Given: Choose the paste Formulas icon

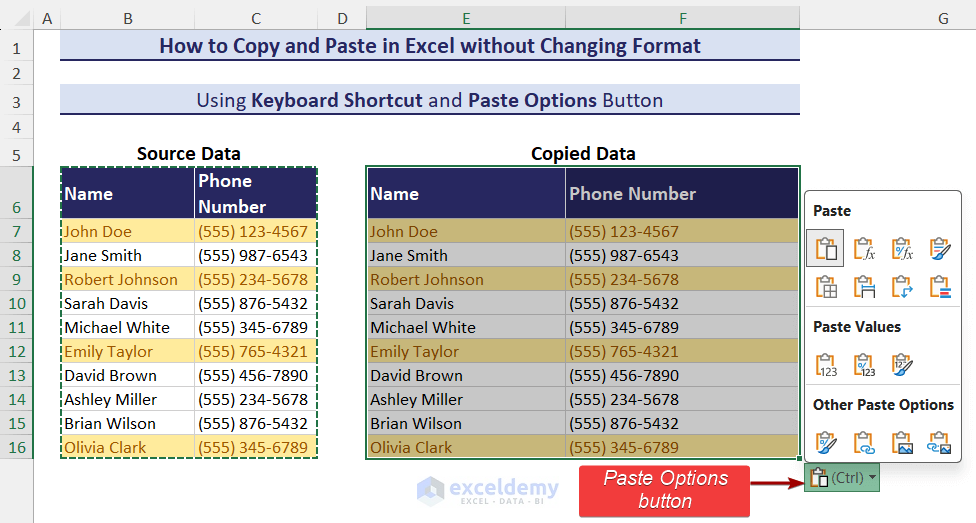Looking at the screenshot, I should (x=864, y=248).
